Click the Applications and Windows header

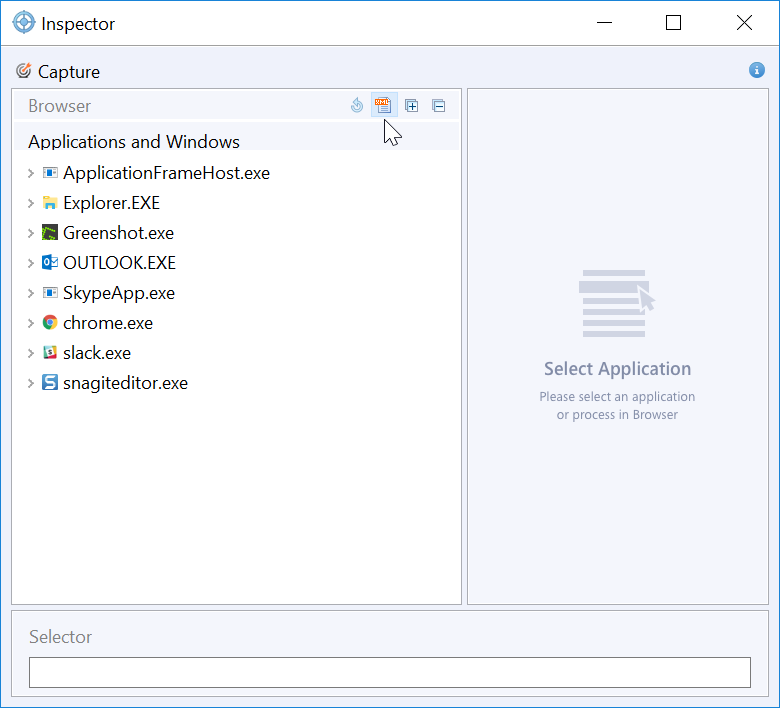(x=134, y=141)
